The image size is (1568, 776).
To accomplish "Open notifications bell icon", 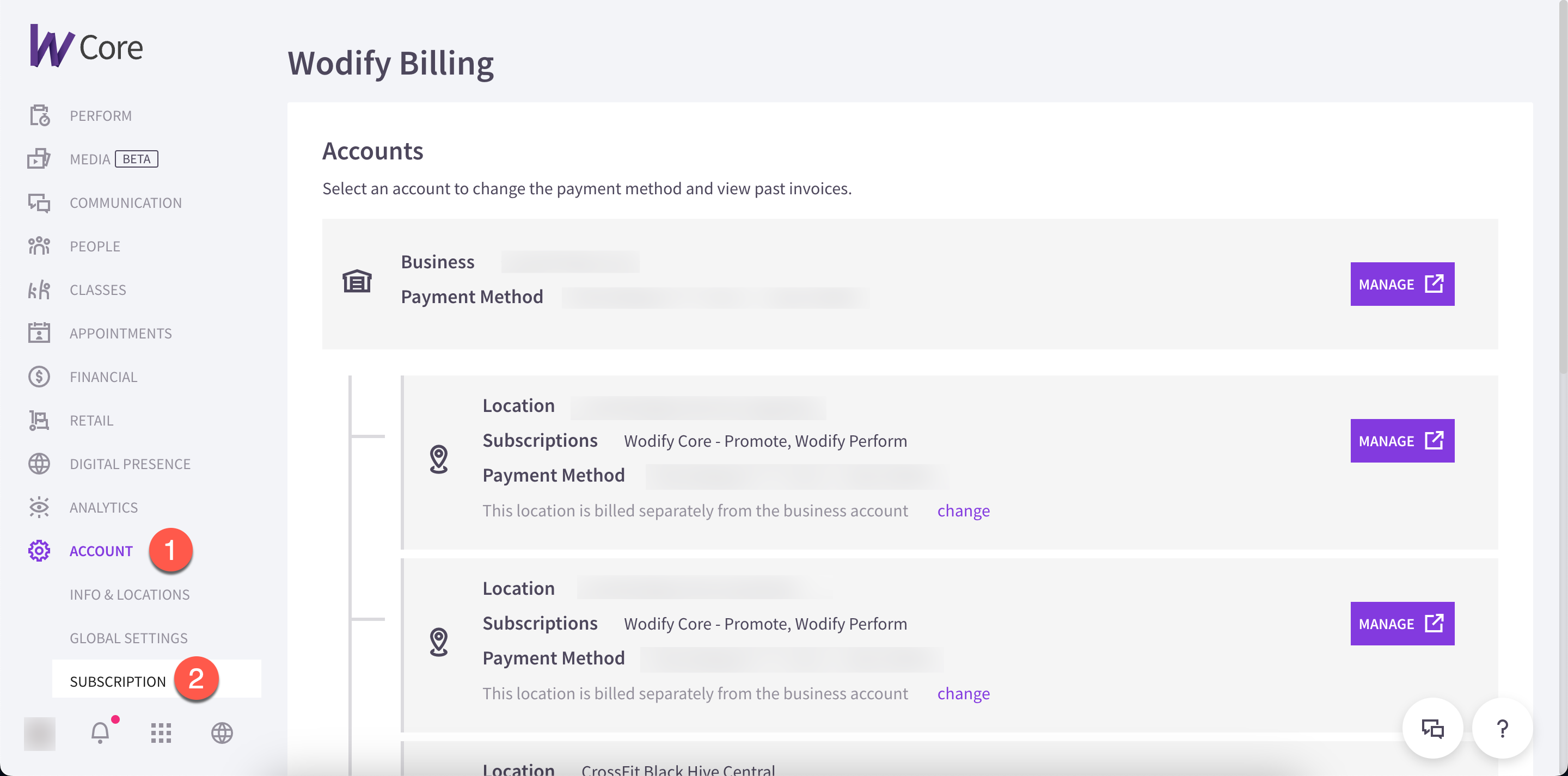I will tap(100, 732).
